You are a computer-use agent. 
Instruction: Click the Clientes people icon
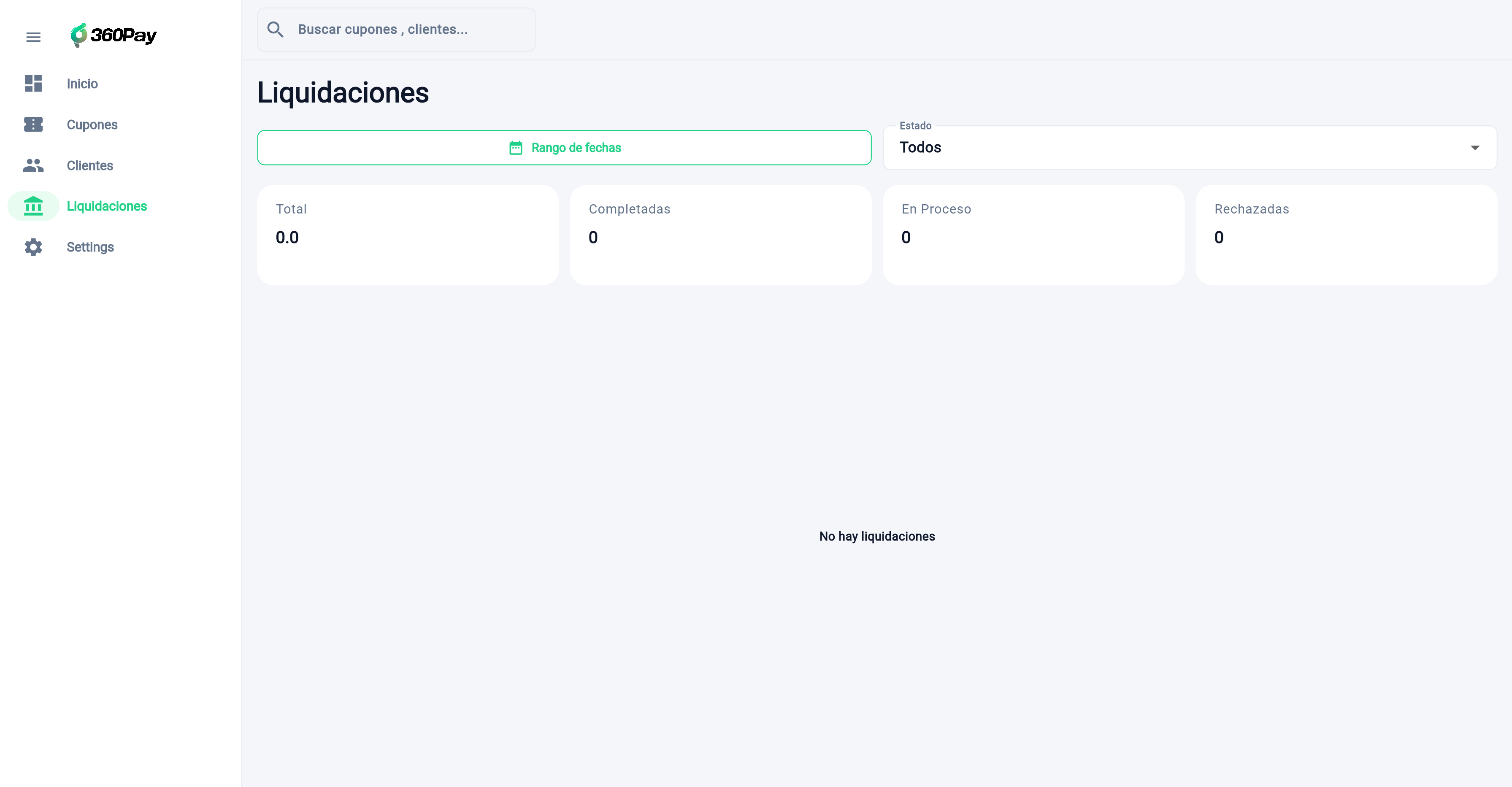tap(33, 165)
